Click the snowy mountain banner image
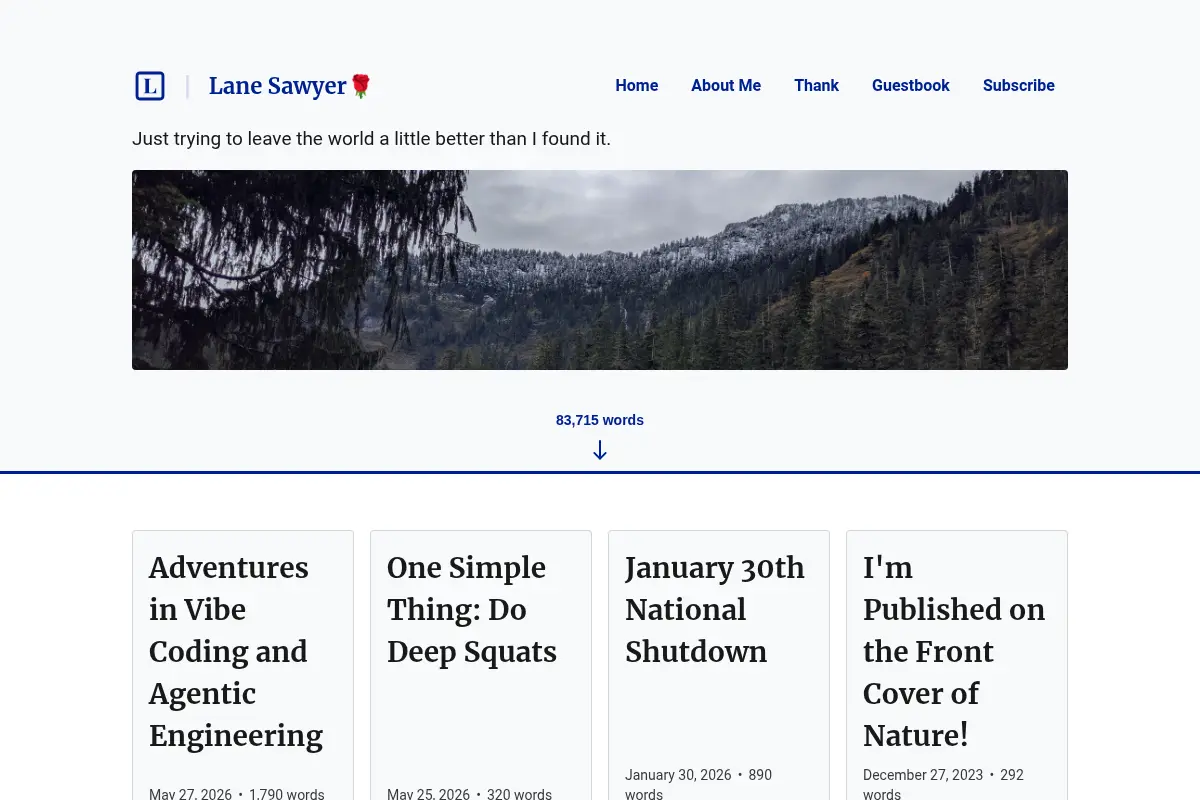The height and width of the screenshot is (800, 1200). tap(600, 270)
